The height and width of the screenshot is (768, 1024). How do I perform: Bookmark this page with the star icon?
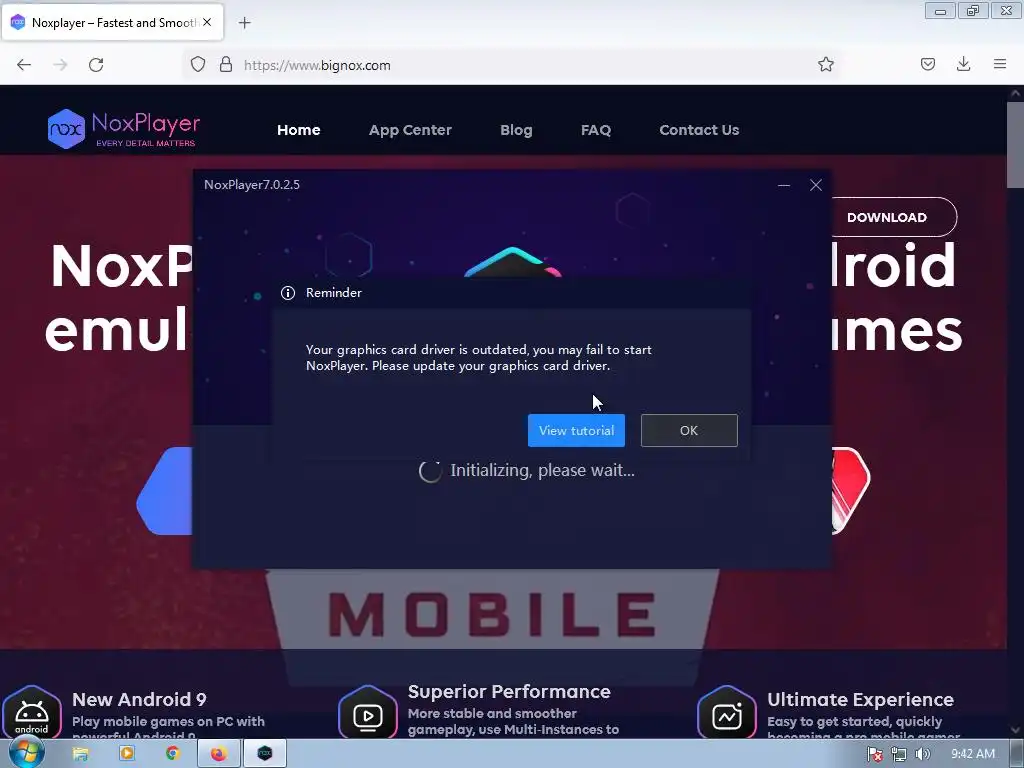point(825,64)
